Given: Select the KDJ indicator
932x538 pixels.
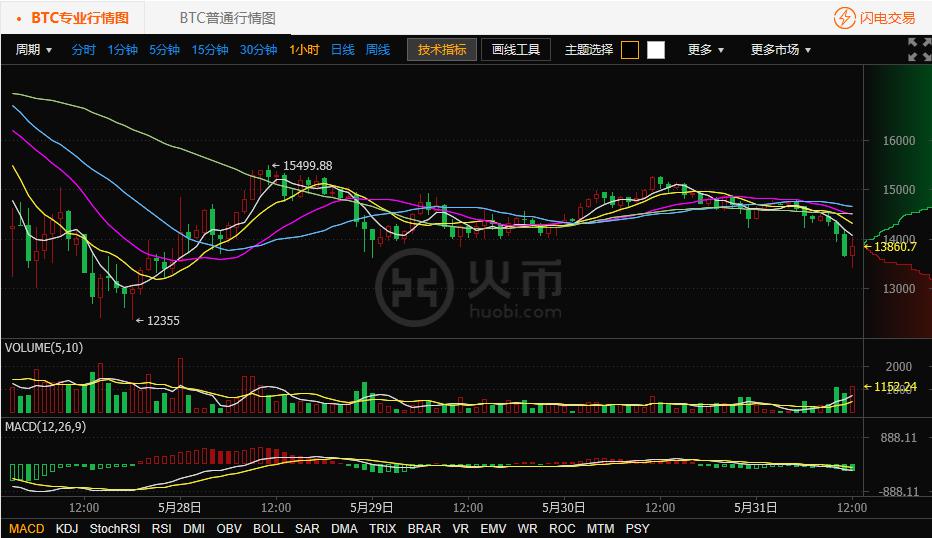Looking at the screenshot, I should [67, 528].
